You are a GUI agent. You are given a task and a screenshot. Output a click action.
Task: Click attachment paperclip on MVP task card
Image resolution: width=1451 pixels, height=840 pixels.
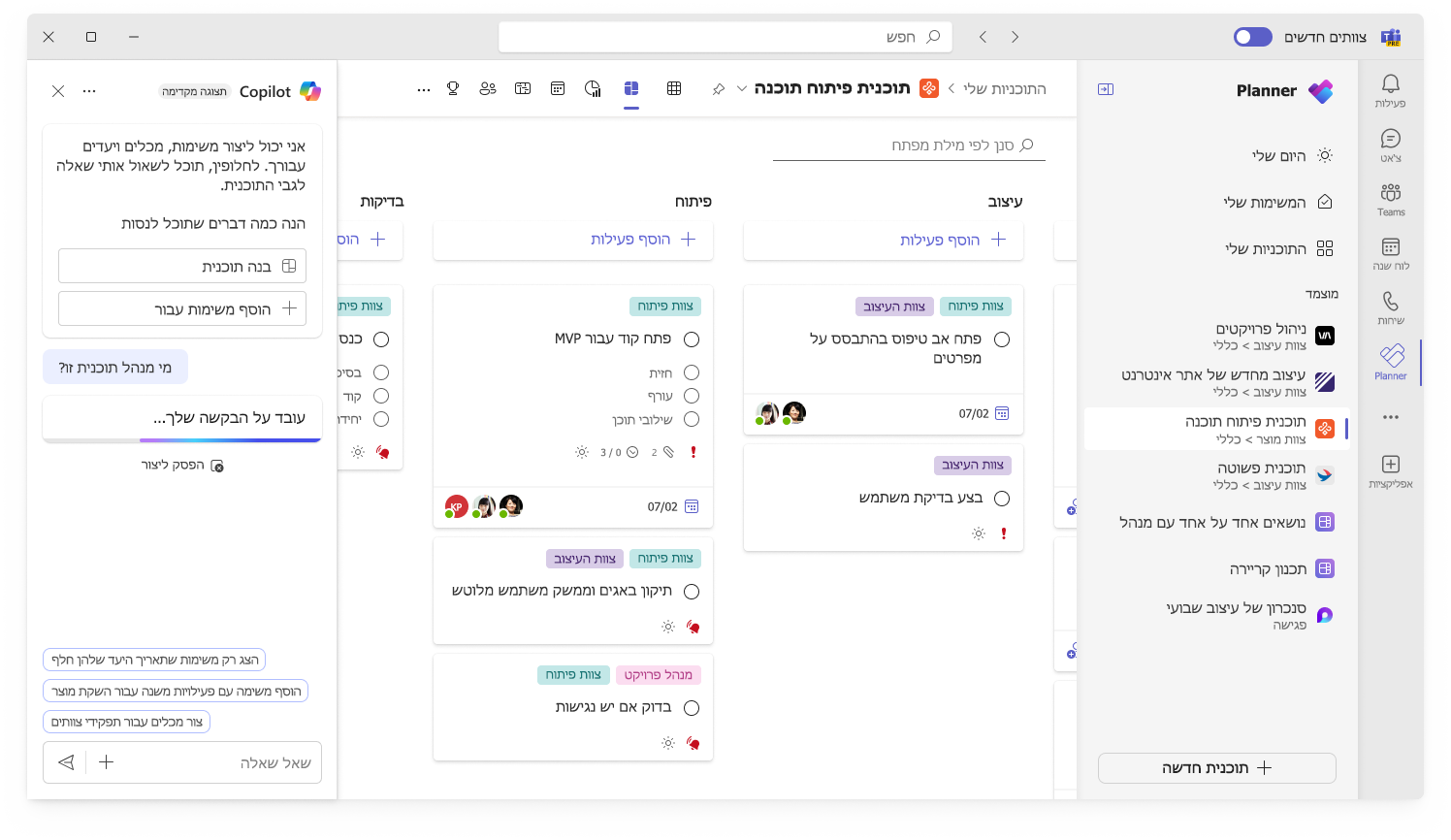pyautogui.click(x=668, y=452)
